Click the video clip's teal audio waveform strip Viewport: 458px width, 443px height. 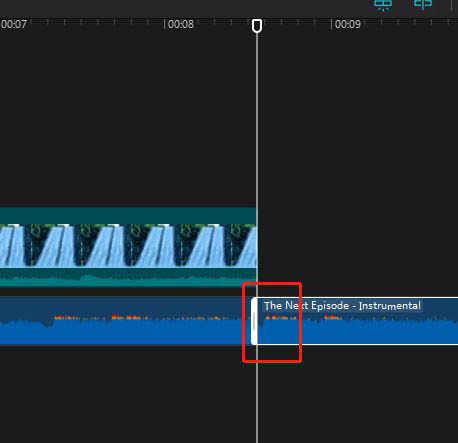point(128,277)
